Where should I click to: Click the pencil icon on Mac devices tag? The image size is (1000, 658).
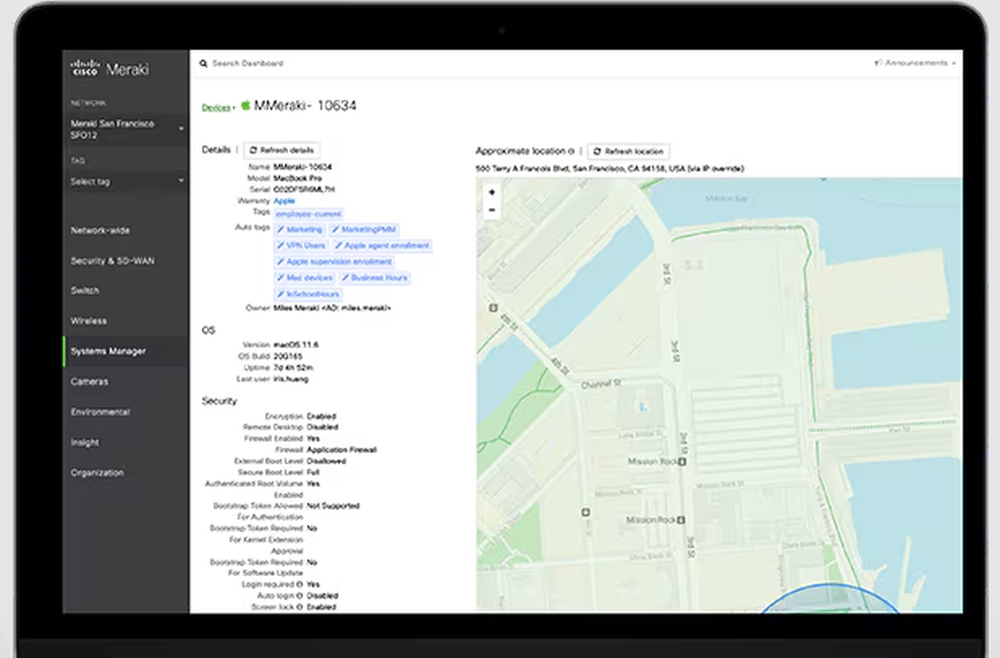tap(281, 278)
